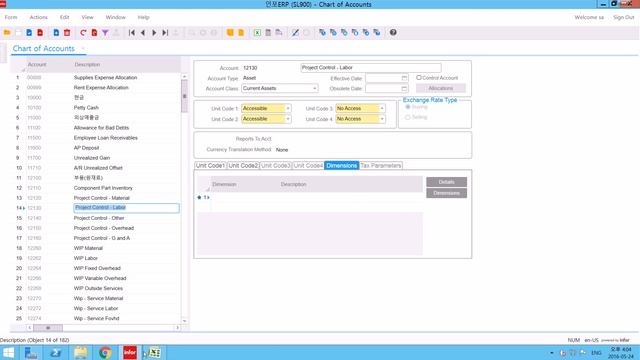Click the Effective Date input field
Image resolution: width=640 pixels, height=360 pixels.
pos(383,78)
